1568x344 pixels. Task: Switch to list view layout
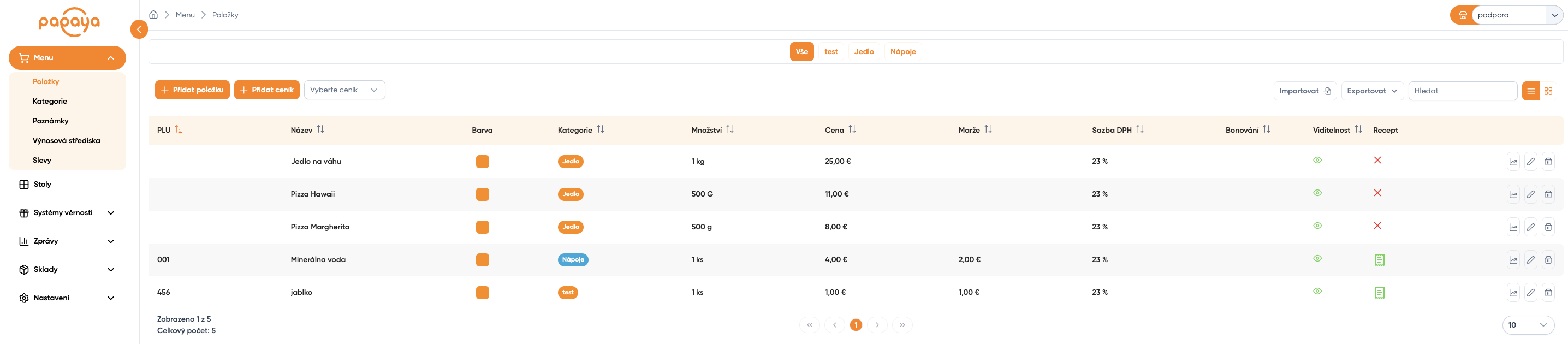pos(1530,91)
